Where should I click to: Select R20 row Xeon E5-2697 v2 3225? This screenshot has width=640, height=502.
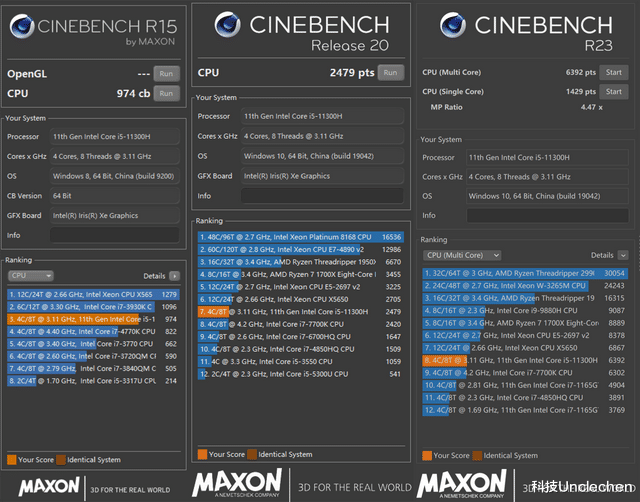click(x=300, y=287)
